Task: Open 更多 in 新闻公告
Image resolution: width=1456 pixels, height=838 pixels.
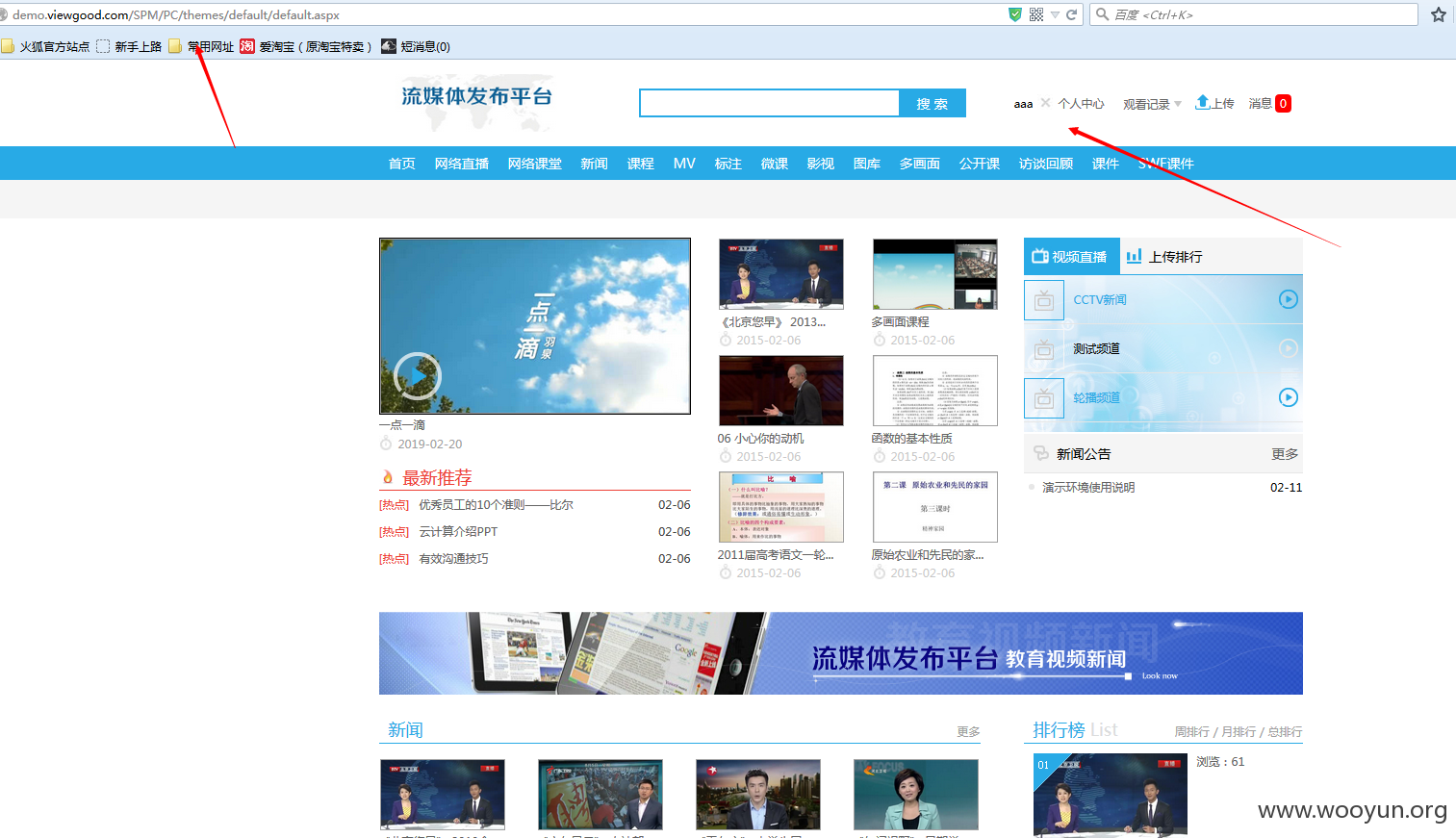Action: point(1285,454)
